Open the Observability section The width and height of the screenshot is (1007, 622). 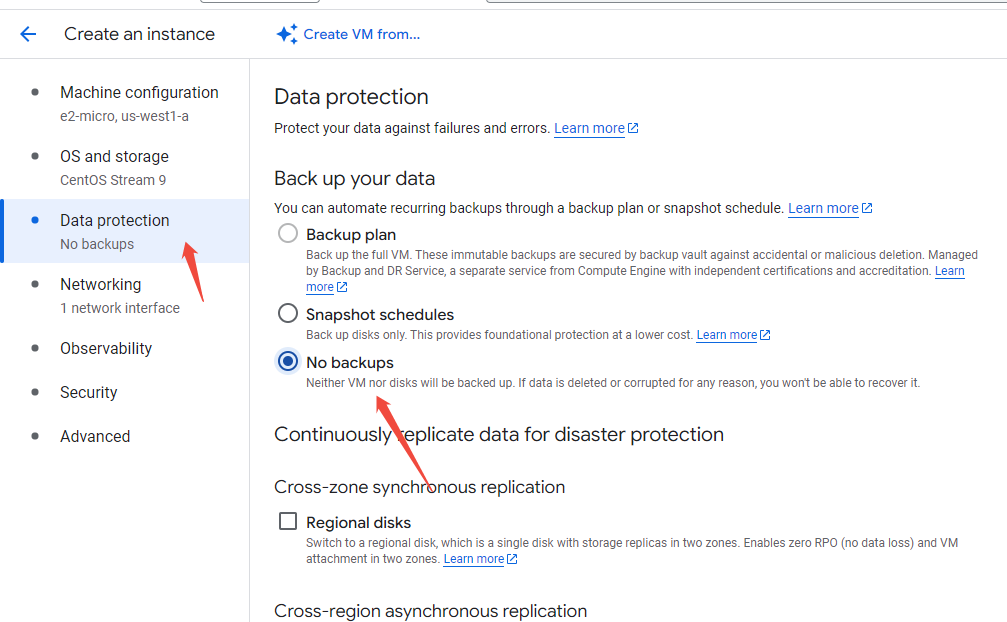coord(106,348)
